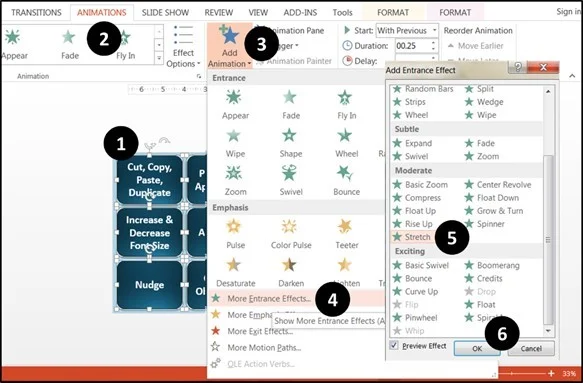Click the Duration value field
Viewport: 583px width, 383px height.
[x=412, y=46]
